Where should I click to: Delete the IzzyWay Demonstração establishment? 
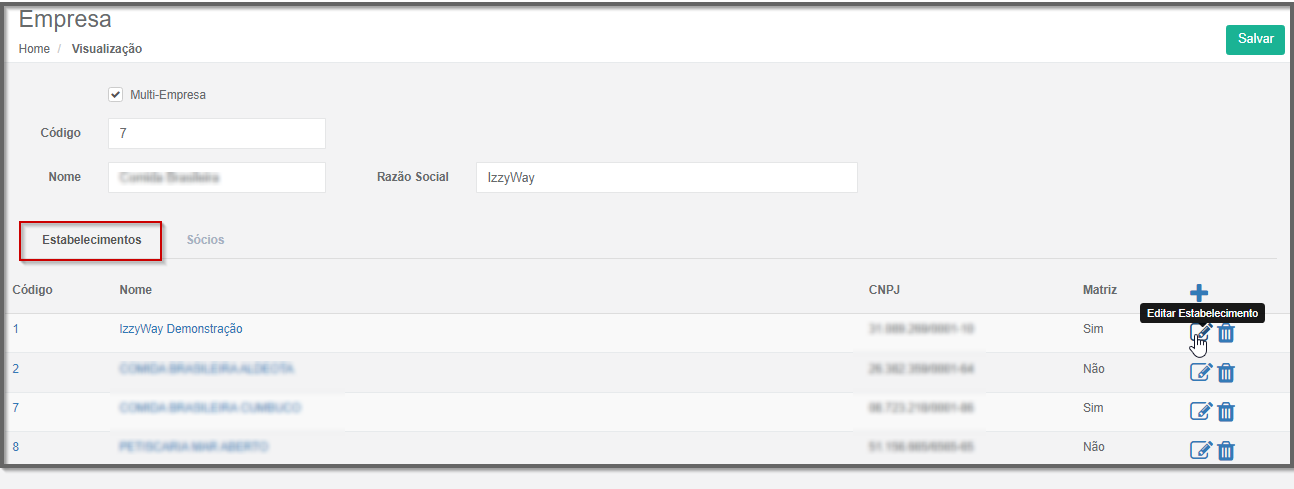(1226, 333)
